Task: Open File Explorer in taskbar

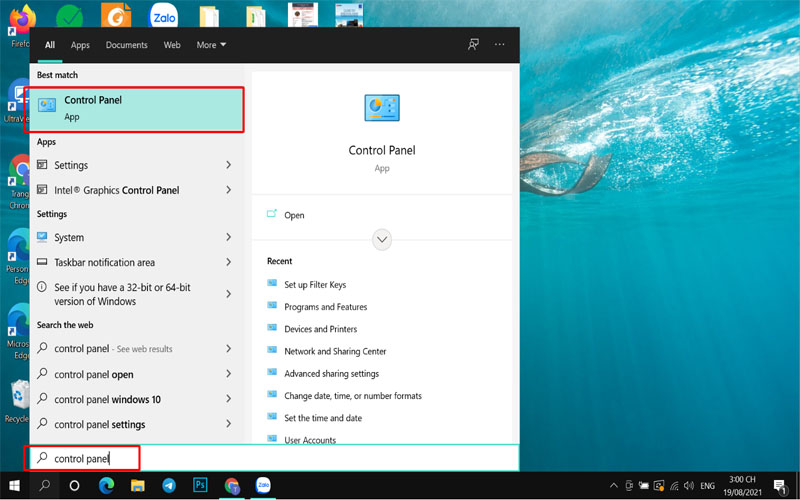Action: click(x=137, y=485)
